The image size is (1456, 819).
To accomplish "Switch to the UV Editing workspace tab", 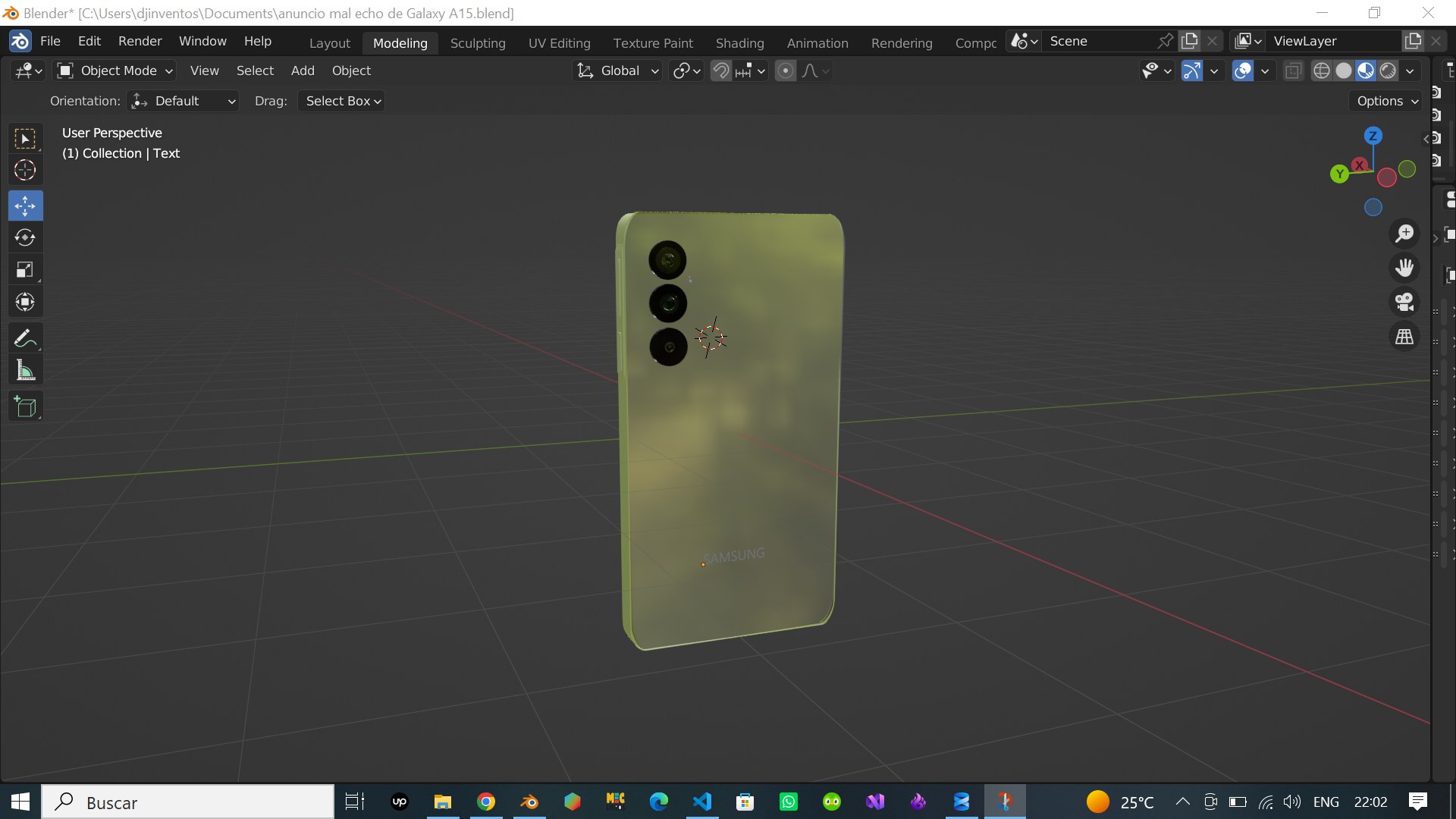I will (x=559, y=43).
